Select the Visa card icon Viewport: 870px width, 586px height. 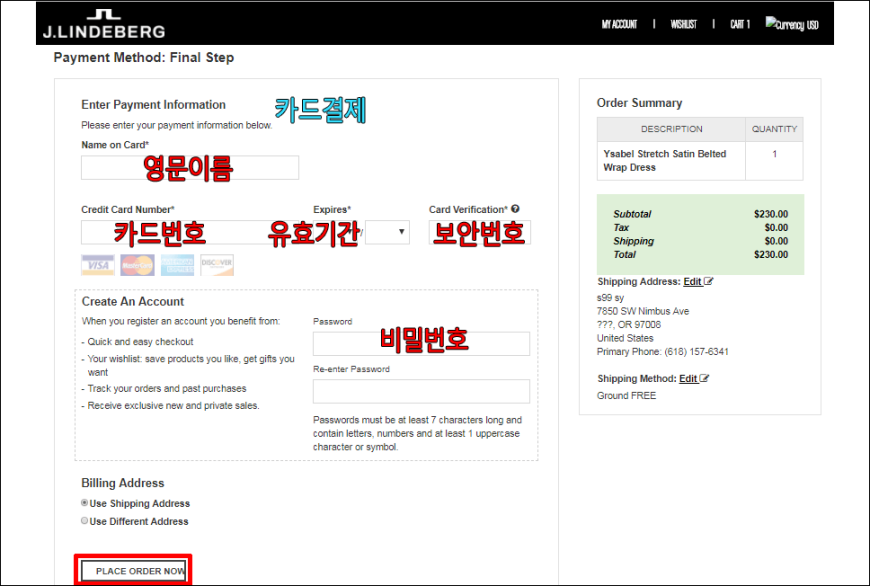[x=98, y=265]
